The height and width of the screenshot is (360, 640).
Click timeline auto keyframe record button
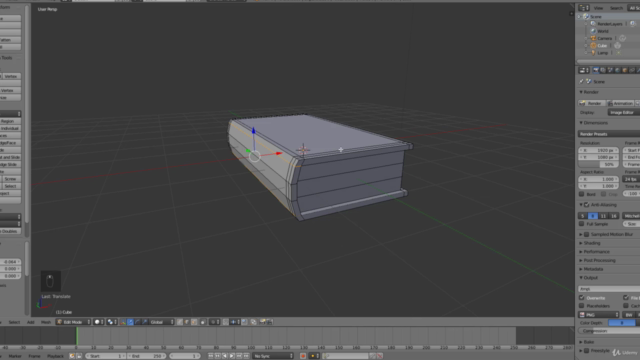pyautogui.click(x=303, y=356)
